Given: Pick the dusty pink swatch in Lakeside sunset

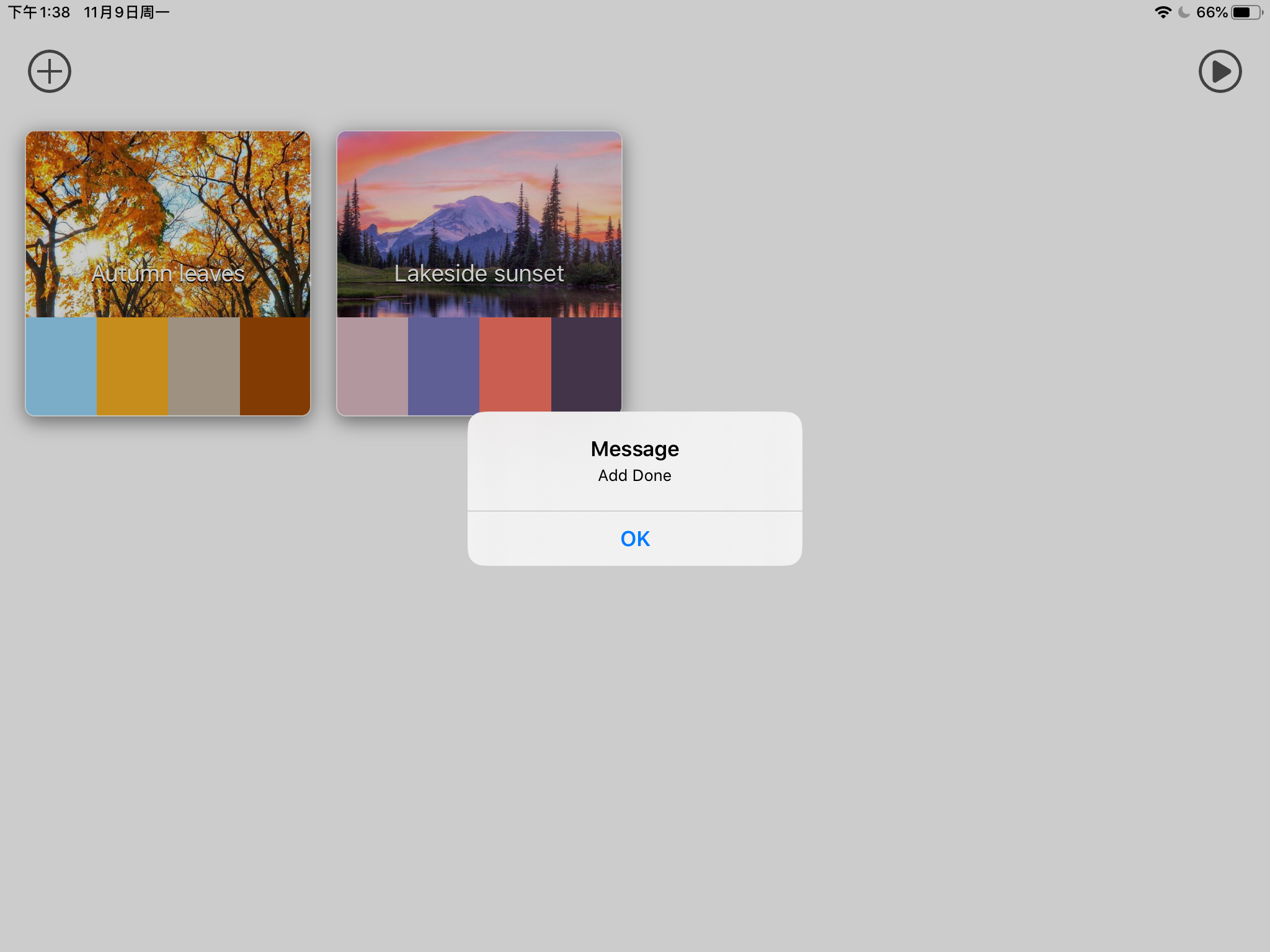Looking at the screenshot, I should click(372, 366).
